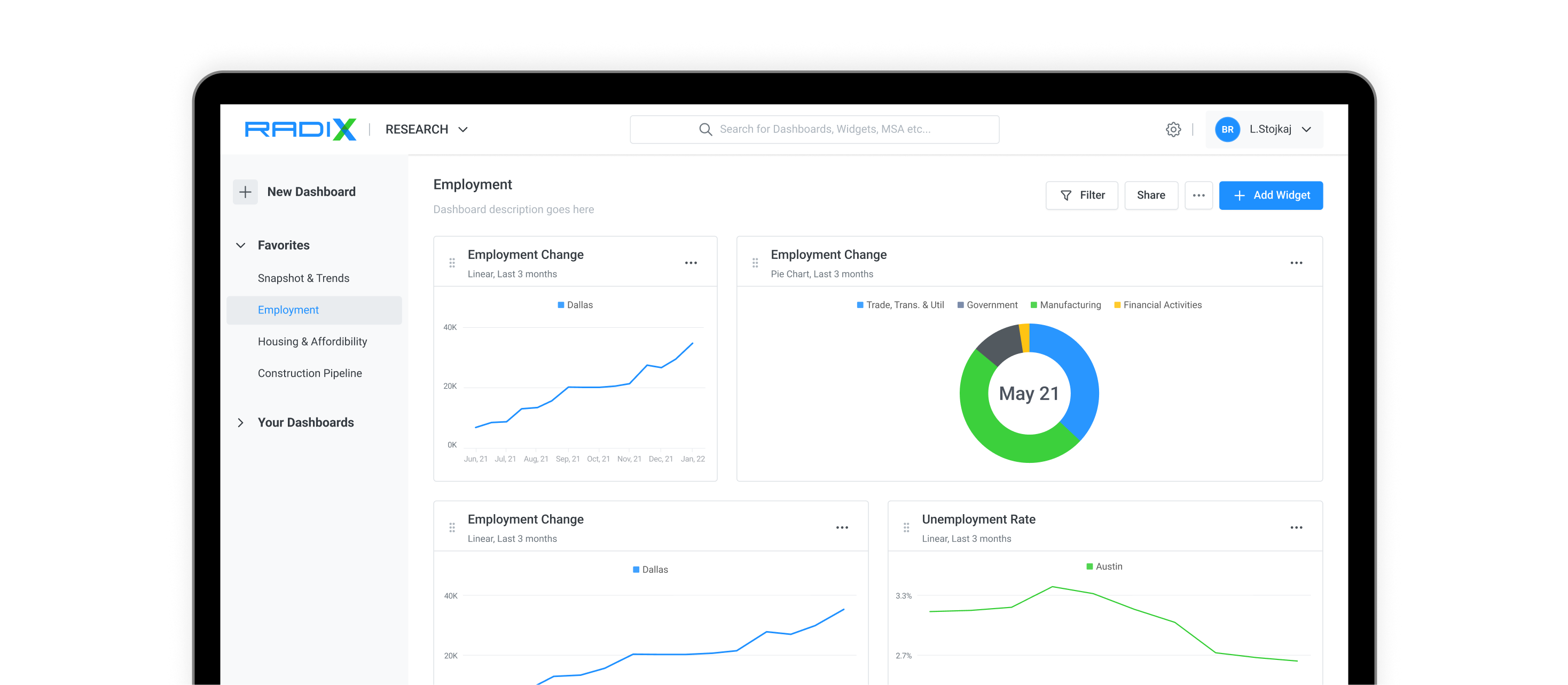
Task: Click the Financial Activities yellow color swatch
Action: coord(1117,305)
